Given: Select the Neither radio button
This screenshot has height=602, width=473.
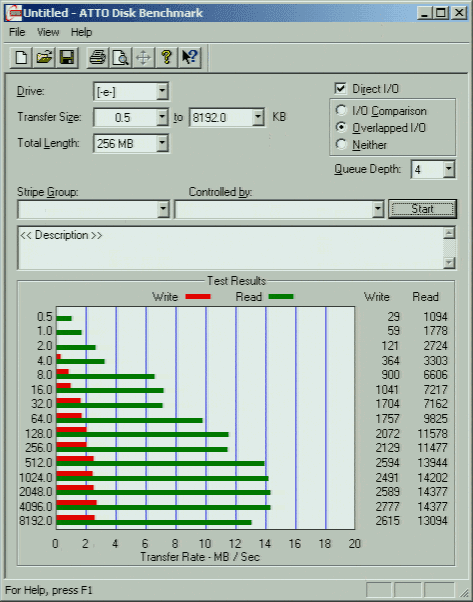Looking at the screenshot, I should click(341, 144).
